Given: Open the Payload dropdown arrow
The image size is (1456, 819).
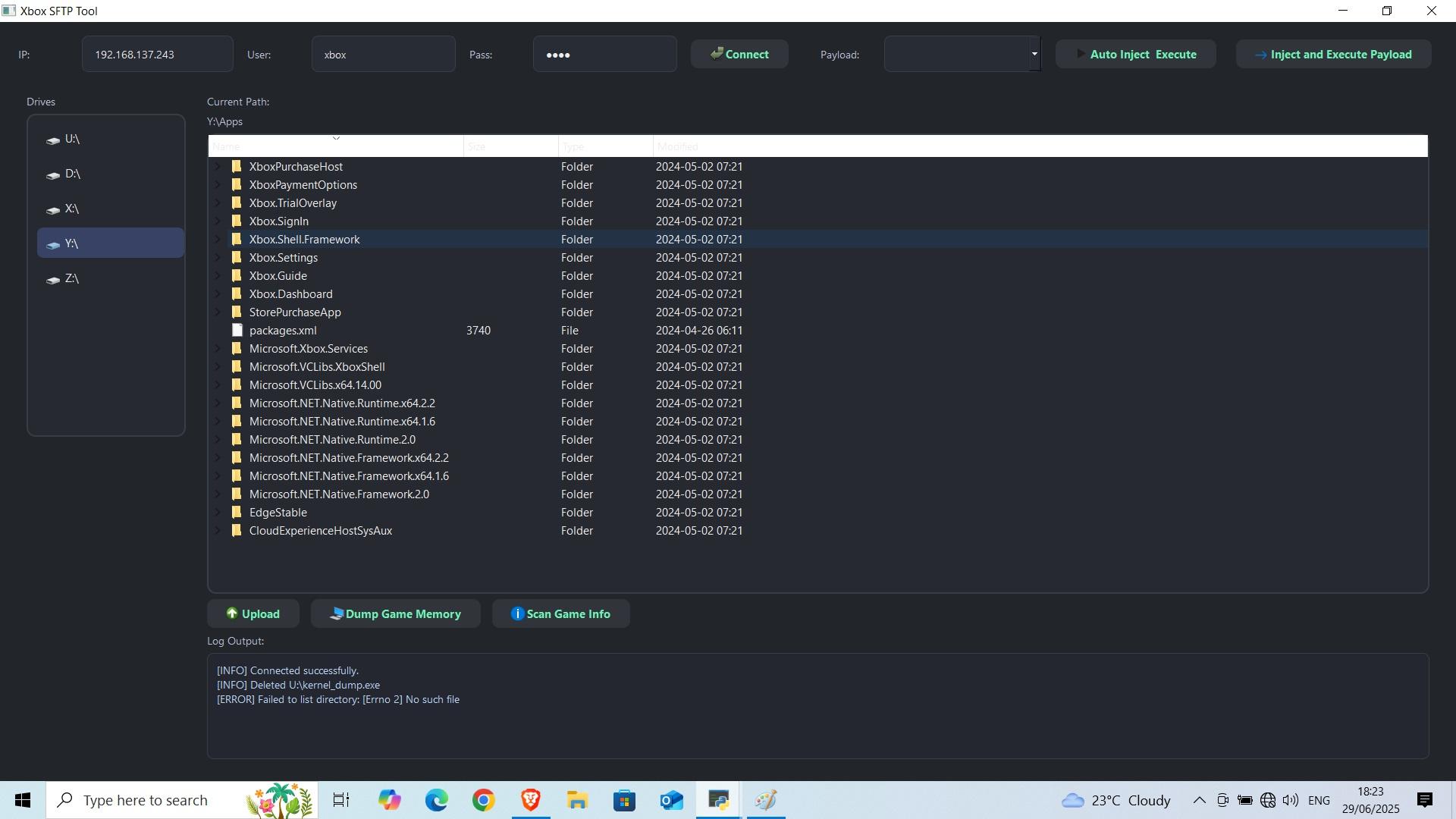Looking at the screenshot, I should click(x=1034, y=54).
